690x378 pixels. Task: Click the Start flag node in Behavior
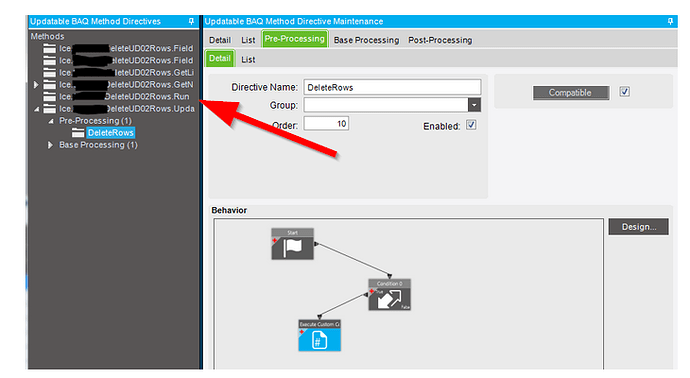pyautogui.click(x=293, y=244)
